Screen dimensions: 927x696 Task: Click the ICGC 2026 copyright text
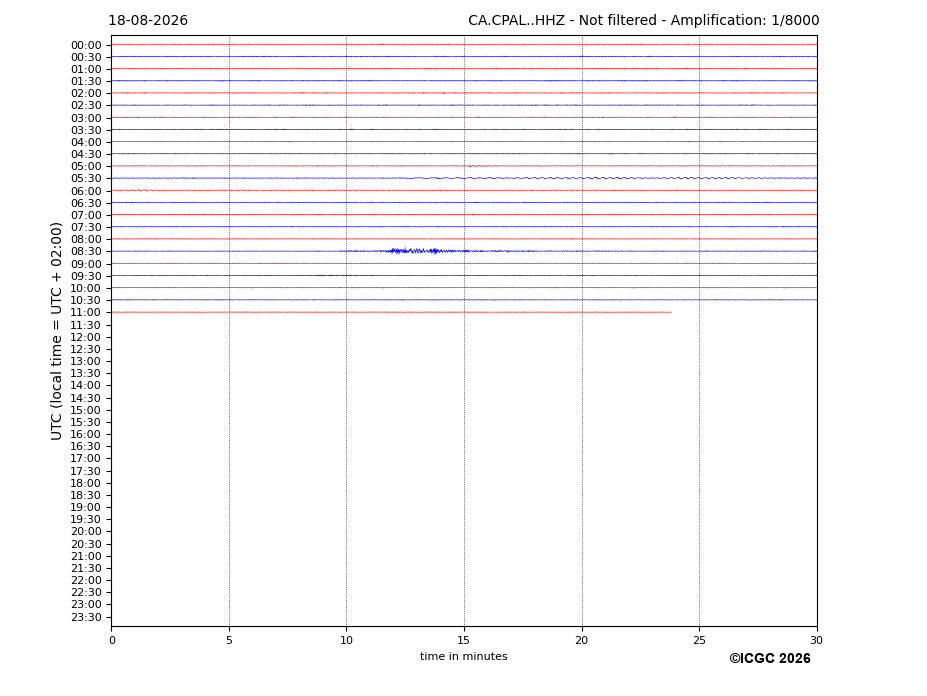point(770,659)
